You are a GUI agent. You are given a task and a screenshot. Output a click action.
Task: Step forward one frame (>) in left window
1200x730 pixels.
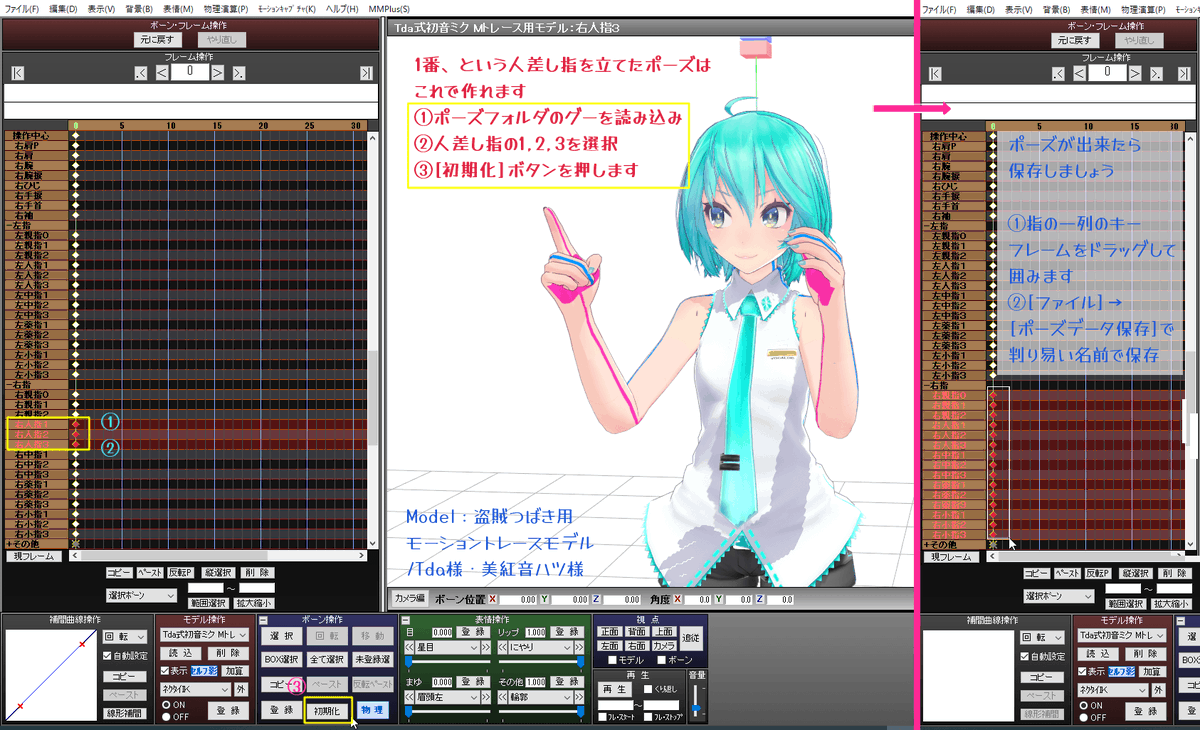tap(218, 73)
